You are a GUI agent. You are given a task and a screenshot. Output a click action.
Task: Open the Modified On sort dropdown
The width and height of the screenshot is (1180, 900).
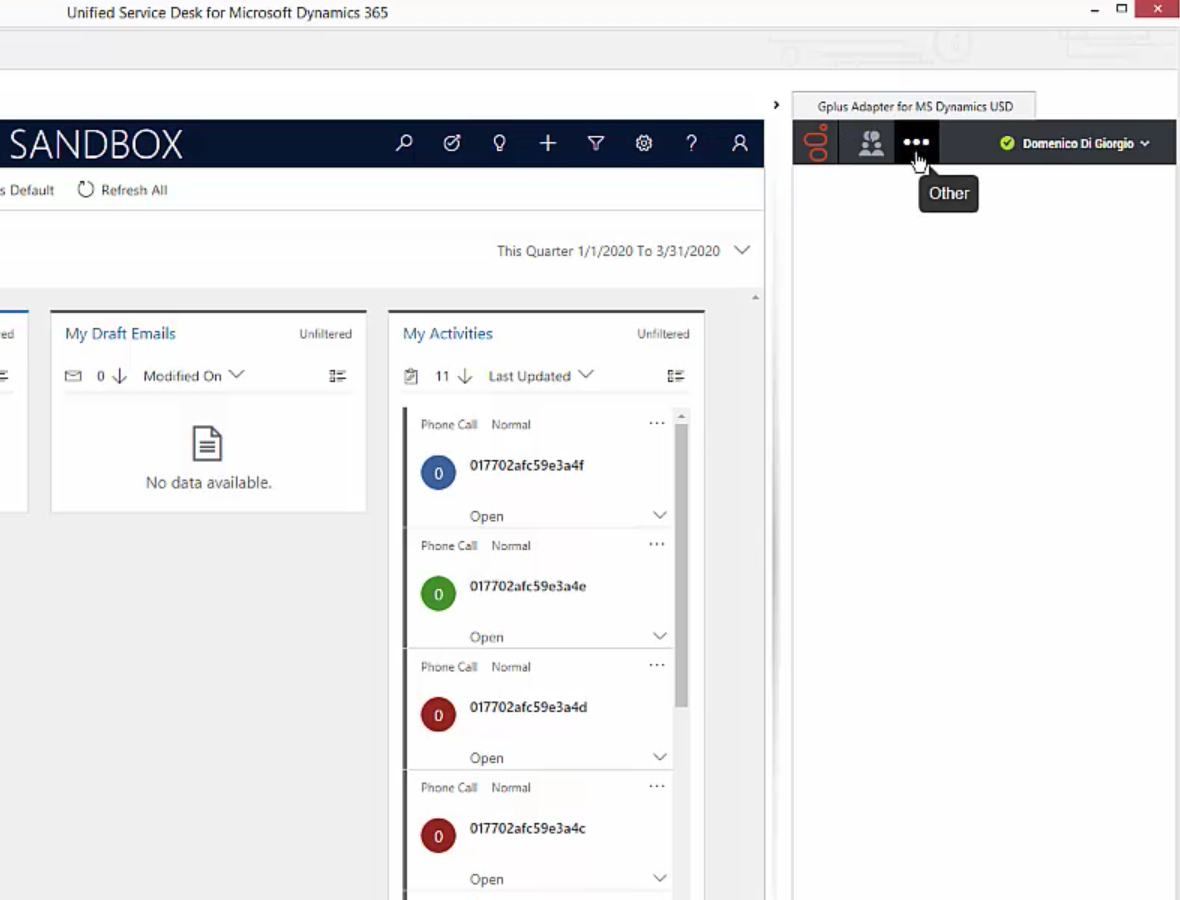pos(193,376)
